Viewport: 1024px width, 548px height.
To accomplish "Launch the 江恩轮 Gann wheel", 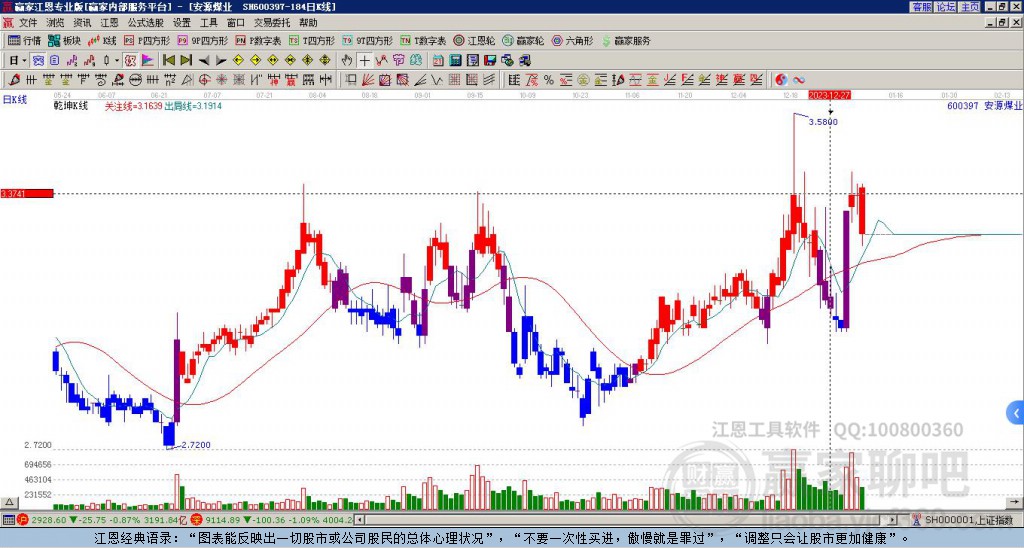I will (x=474, y=40).
